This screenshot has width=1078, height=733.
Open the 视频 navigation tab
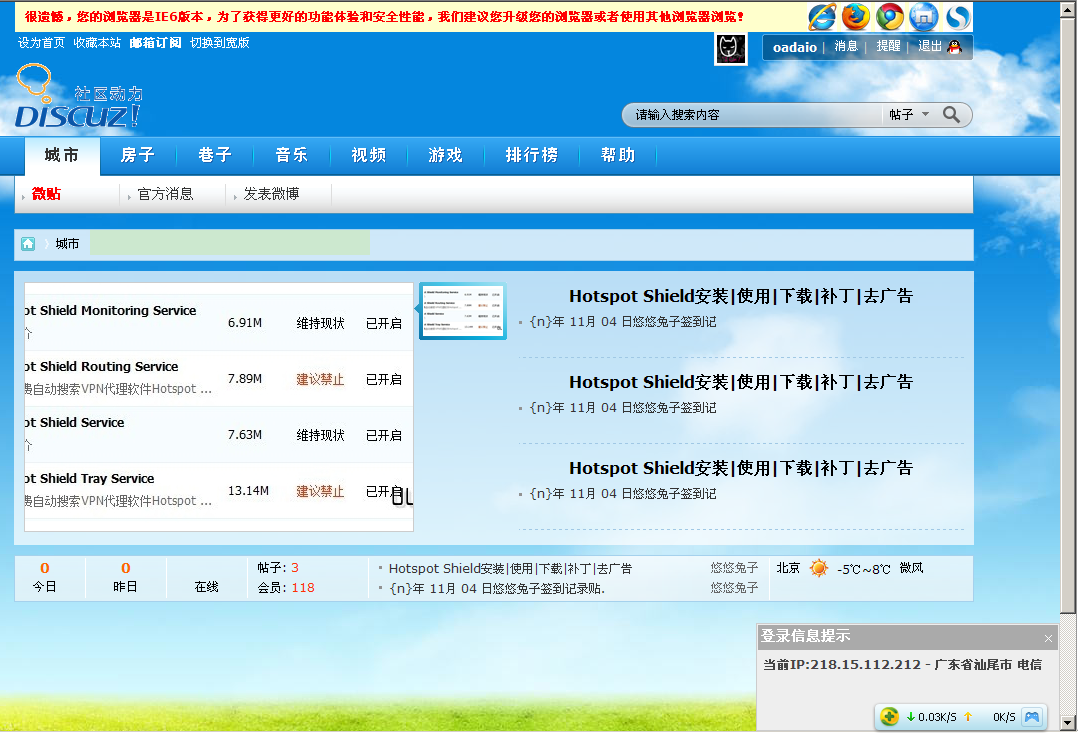(368, 155)
